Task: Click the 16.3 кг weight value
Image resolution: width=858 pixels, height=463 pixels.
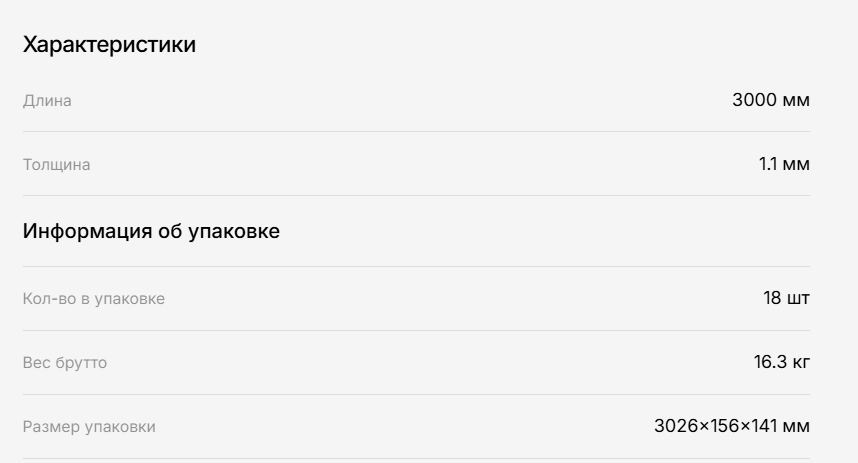Action: click(x=781, y=362)
